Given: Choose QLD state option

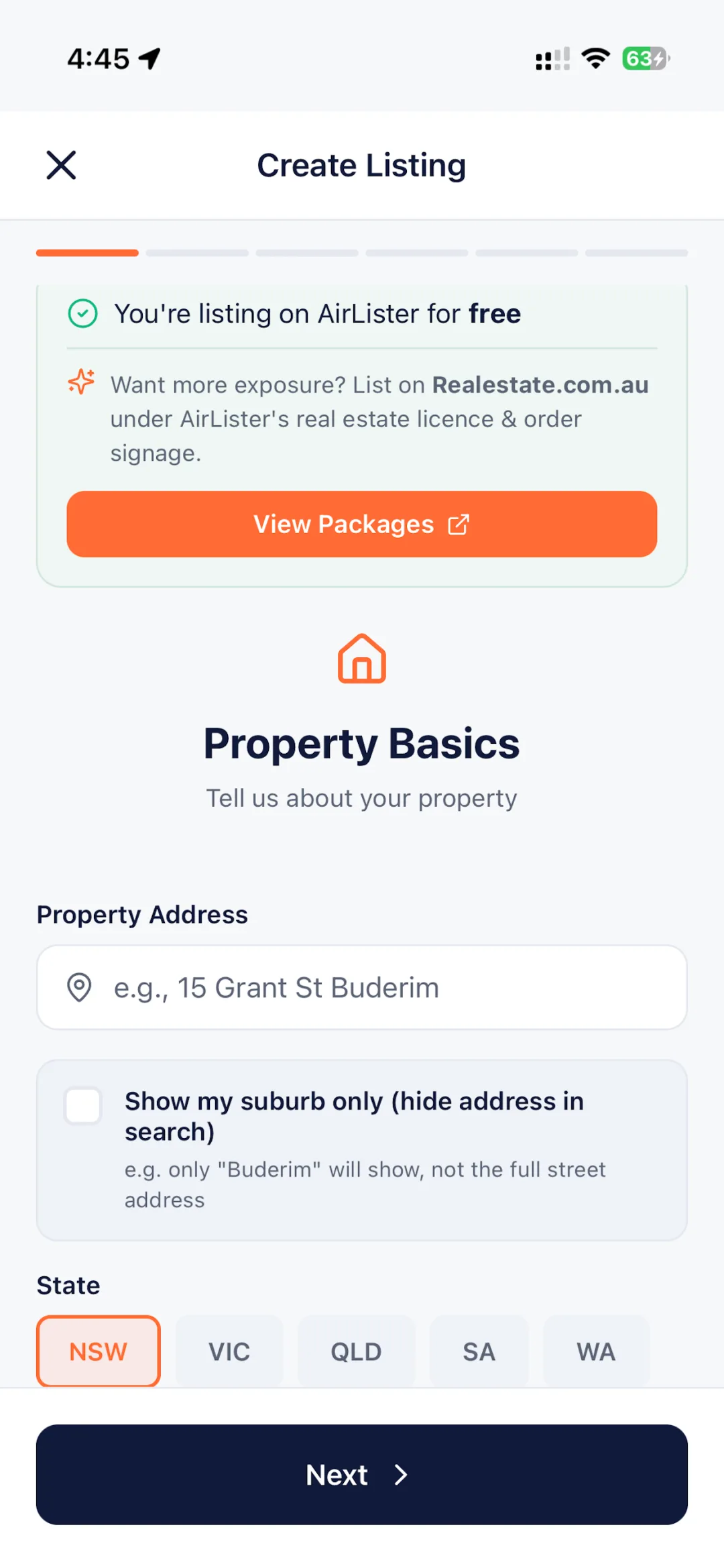Looking at the screenshot, I should 356,1351.
